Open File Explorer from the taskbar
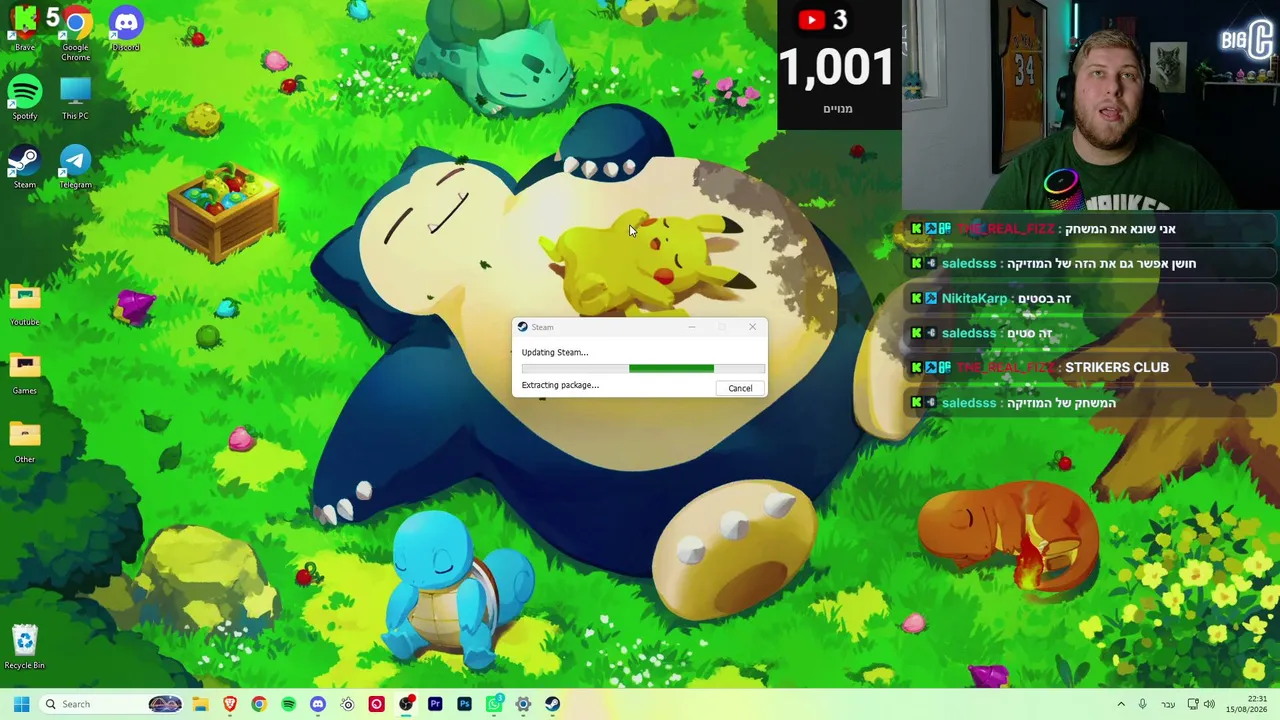This screenshot has width=1280, height=720. click(200, 704)
